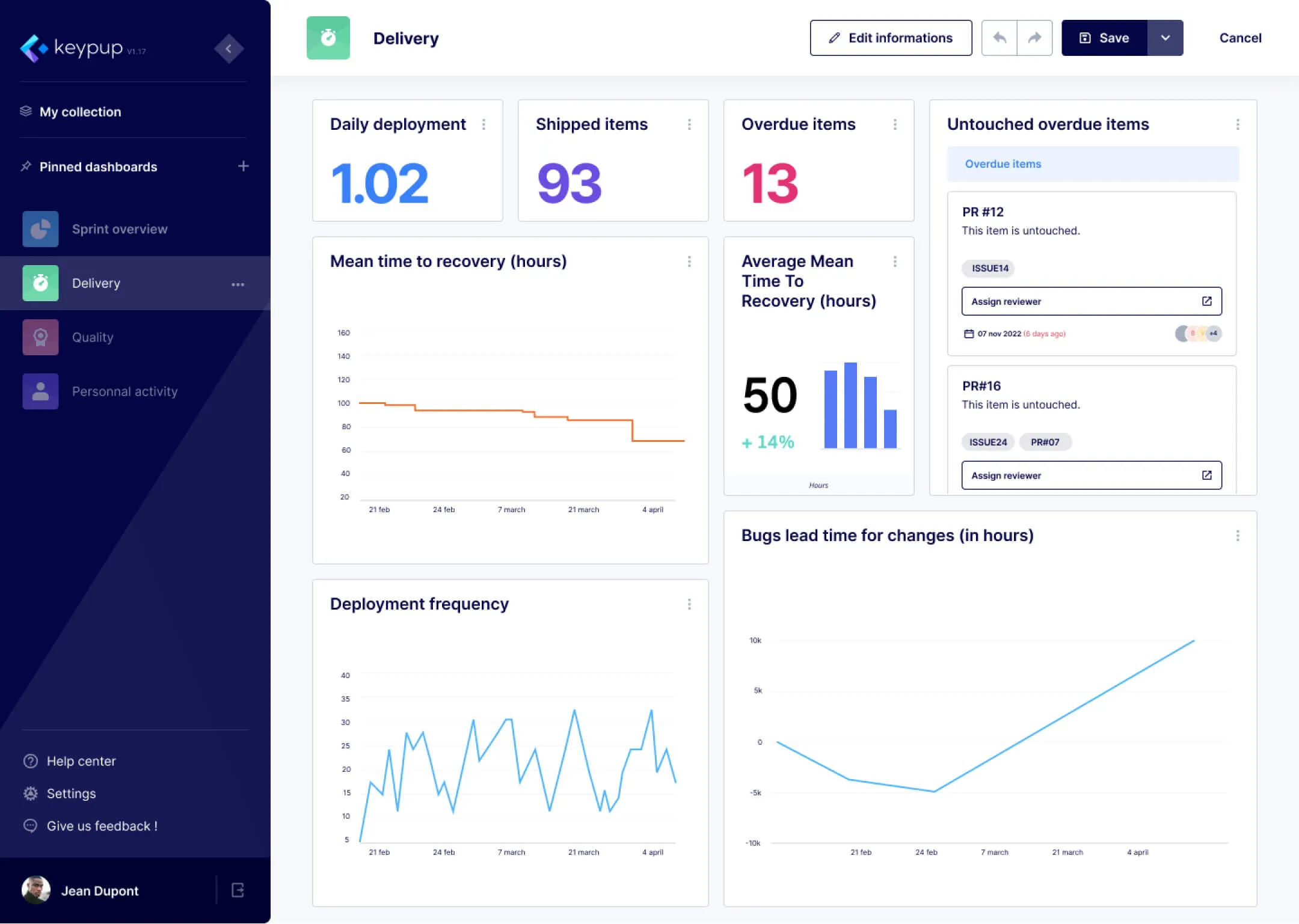1299x924 pixels.
Task: Select the Delivery stopwatch icon in sidebar
Action: point(40,283)
